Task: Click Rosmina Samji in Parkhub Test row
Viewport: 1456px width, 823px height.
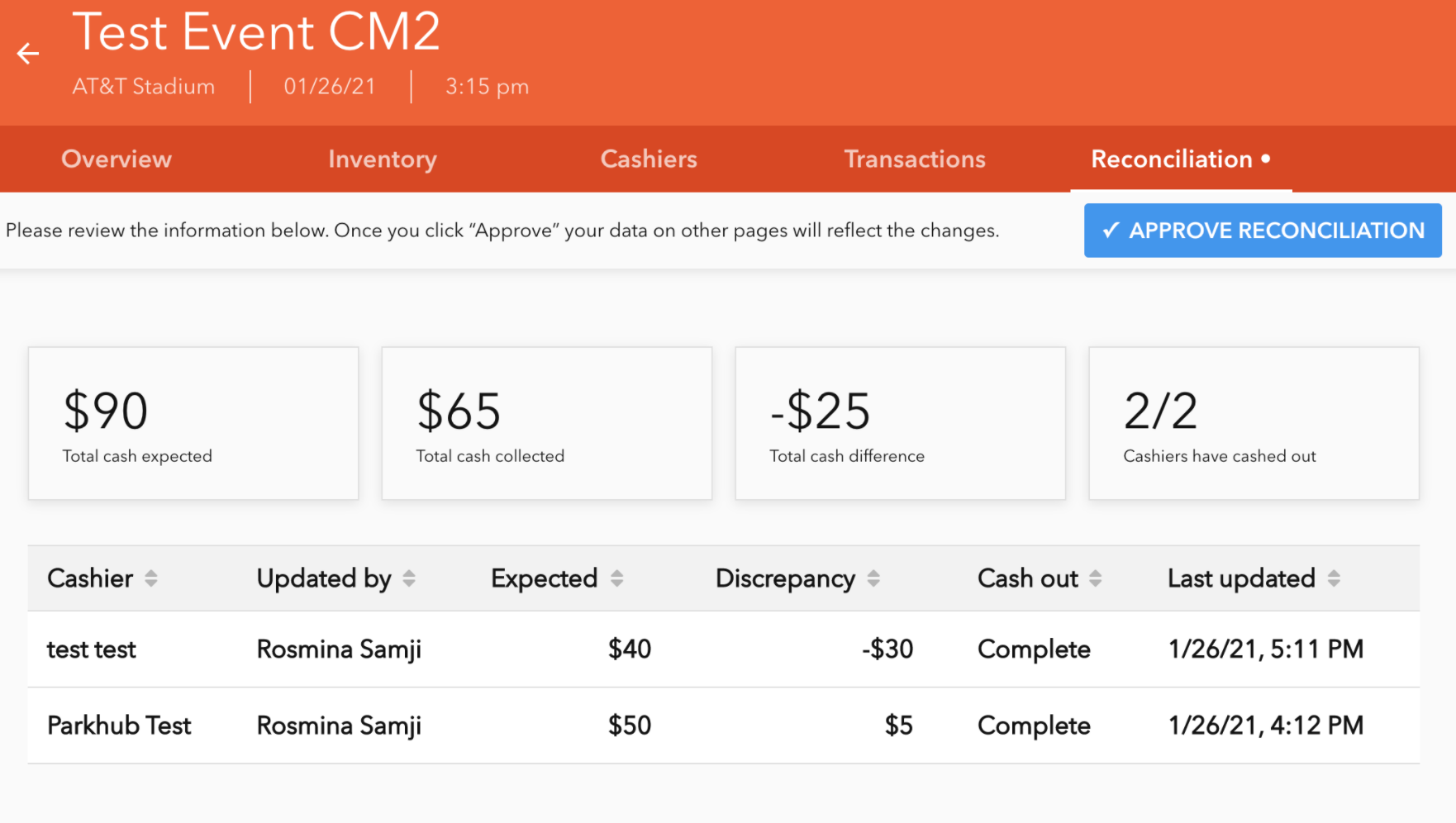Action: tap(339, 725)
